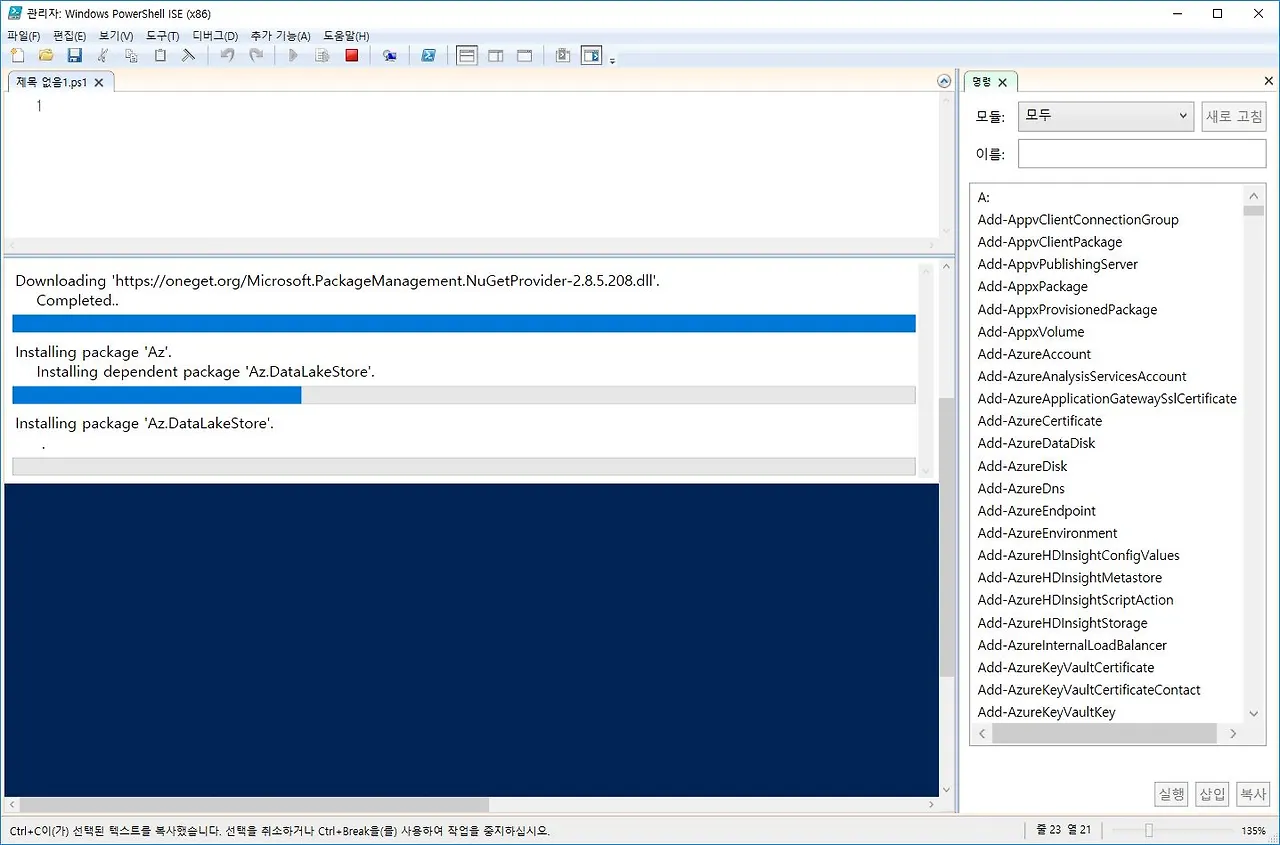Start PowerShell.exe using the blue console icon
1280x845 pixels.
pos(428,56)
